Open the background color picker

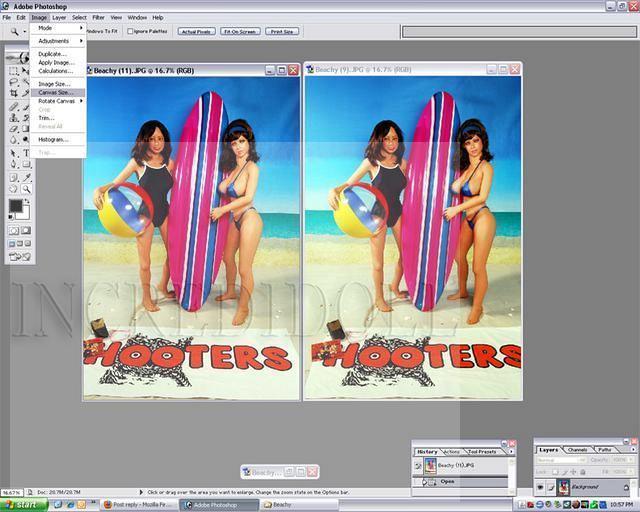click(25, 215)
